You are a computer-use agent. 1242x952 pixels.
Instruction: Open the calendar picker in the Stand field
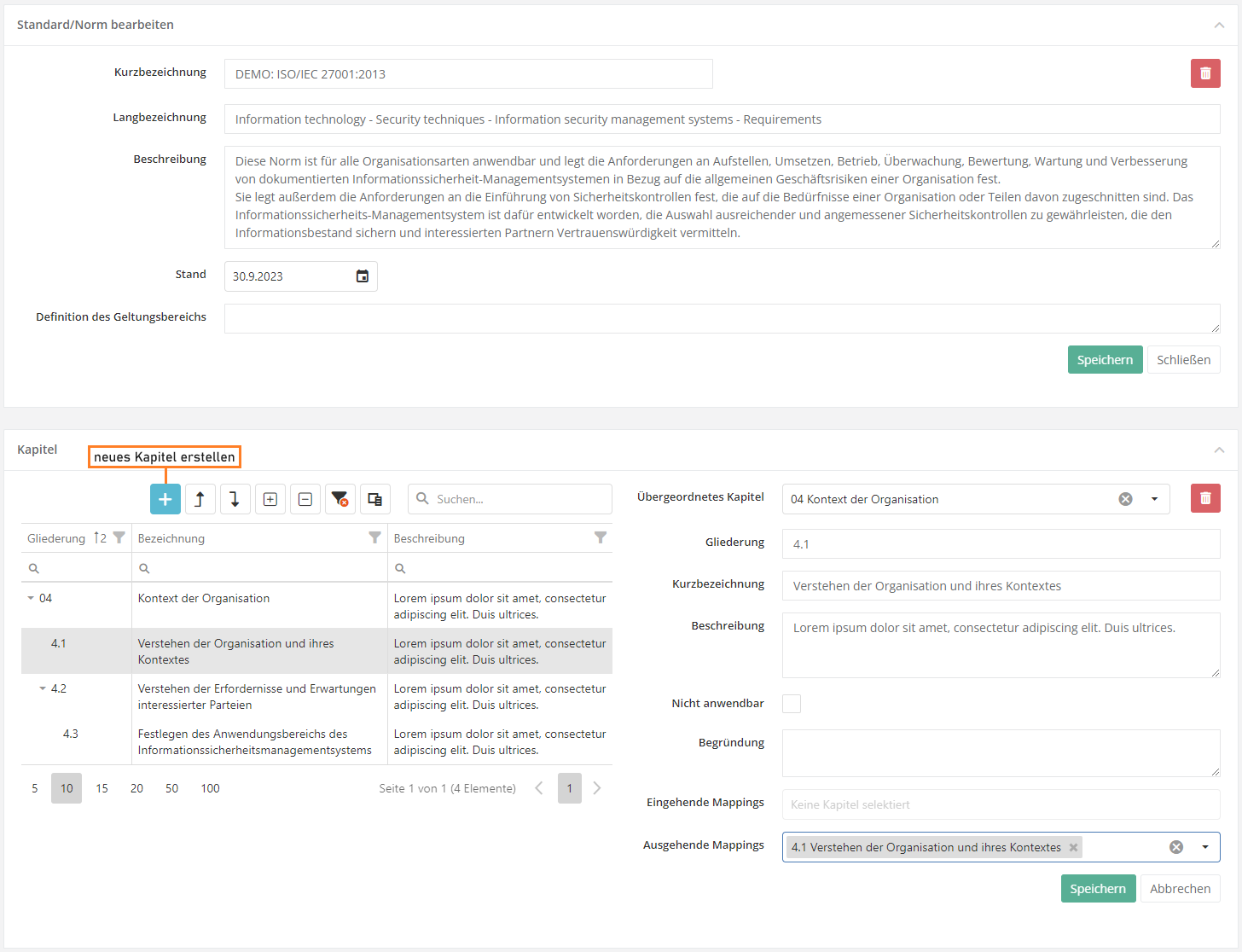point(362,276)
